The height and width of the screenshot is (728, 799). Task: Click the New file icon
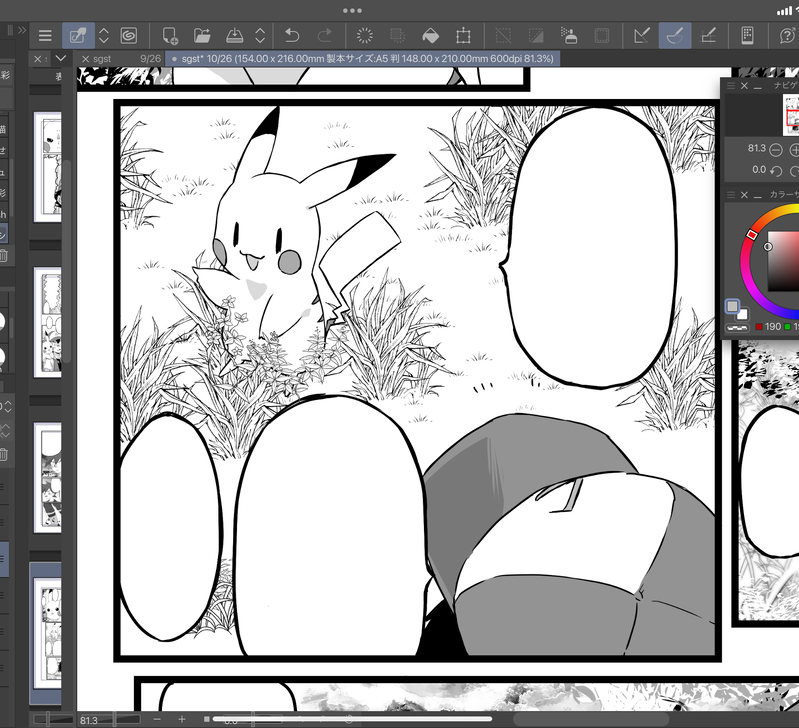[170, 36]
